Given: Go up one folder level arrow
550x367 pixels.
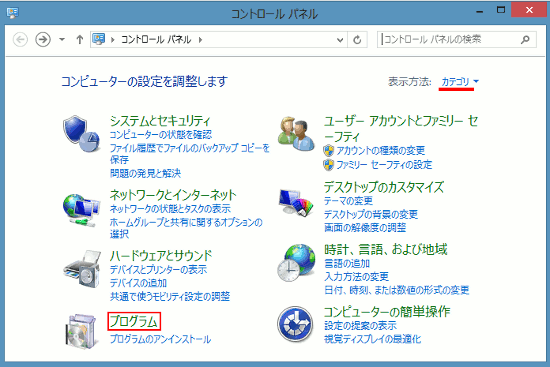Looking at the screenshot, I should [80, 40].
